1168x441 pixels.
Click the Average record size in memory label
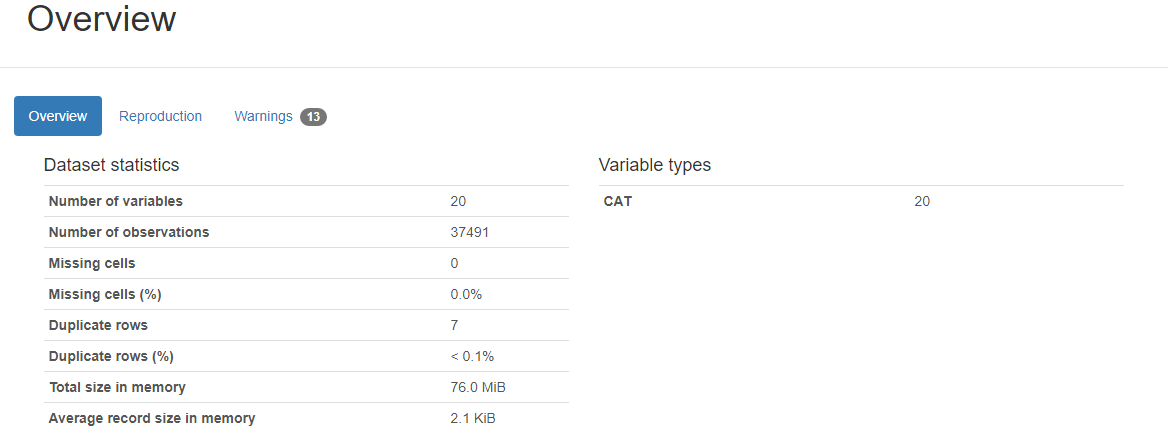(151, 418)
